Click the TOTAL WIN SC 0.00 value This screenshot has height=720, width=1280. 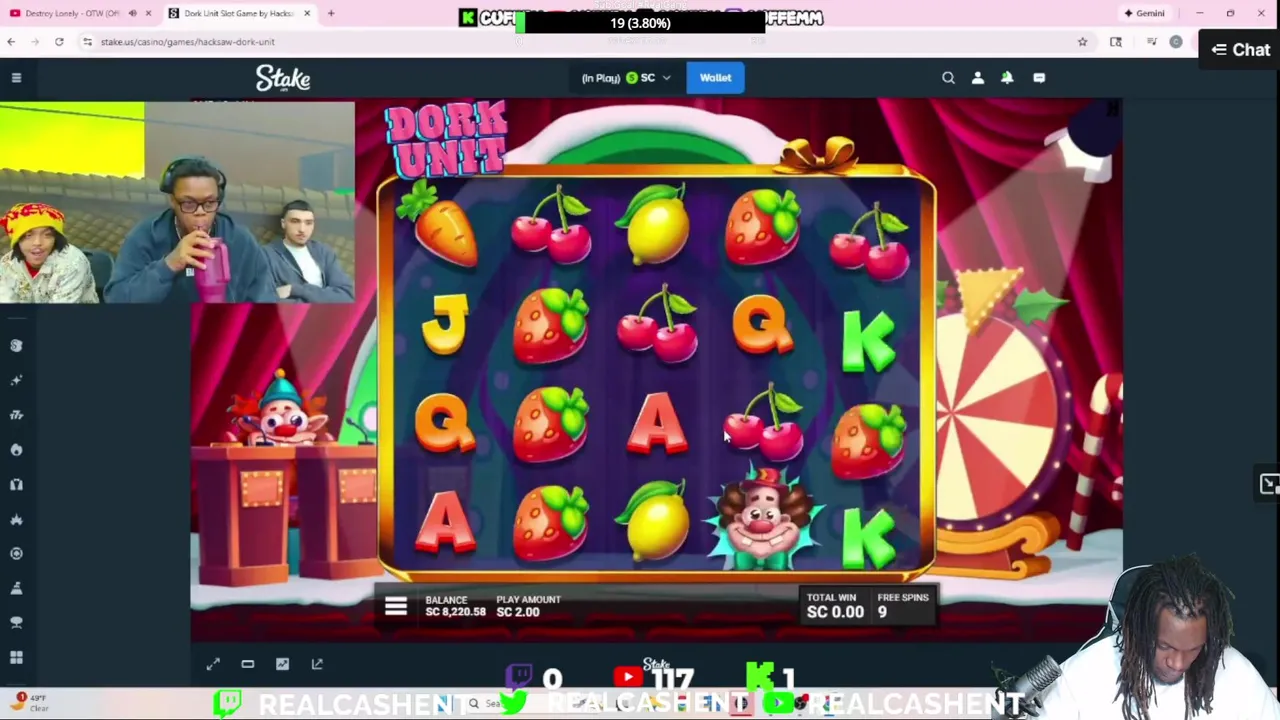click(x=835, y=612)
